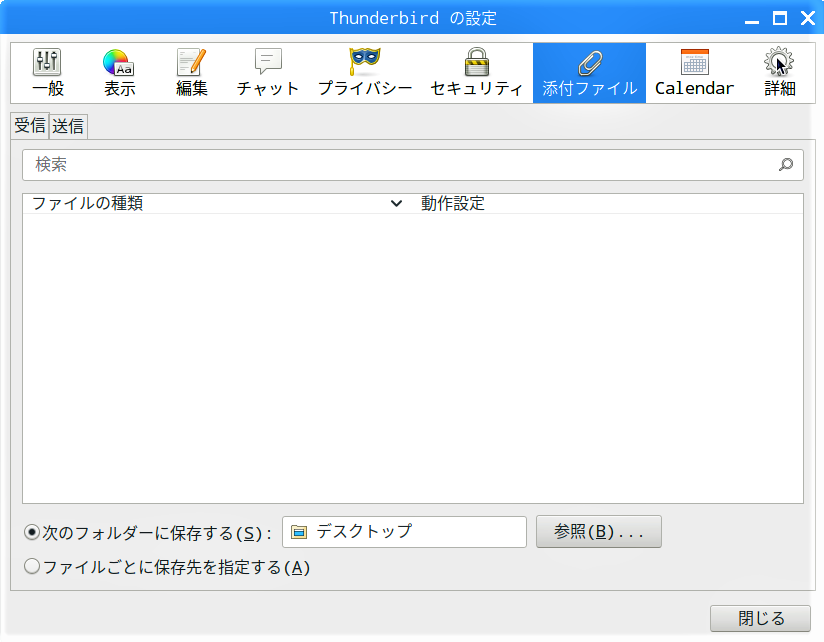The width and height of the screenshot is (824, 642).
Task: Click the magnifier icon in the search box
Action: click(x=786, y=165)
